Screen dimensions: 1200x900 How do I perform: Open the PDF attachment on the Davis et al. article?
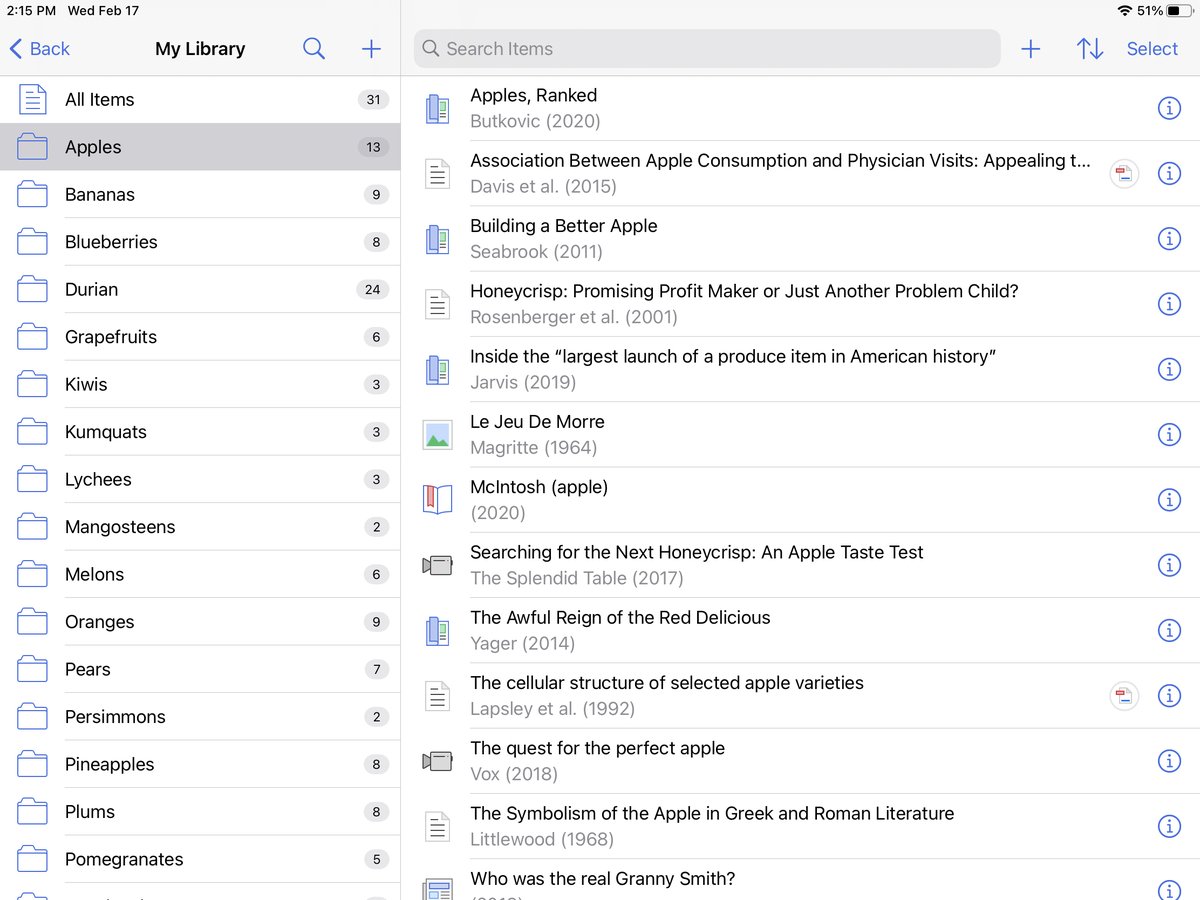tap(1123, 173)
